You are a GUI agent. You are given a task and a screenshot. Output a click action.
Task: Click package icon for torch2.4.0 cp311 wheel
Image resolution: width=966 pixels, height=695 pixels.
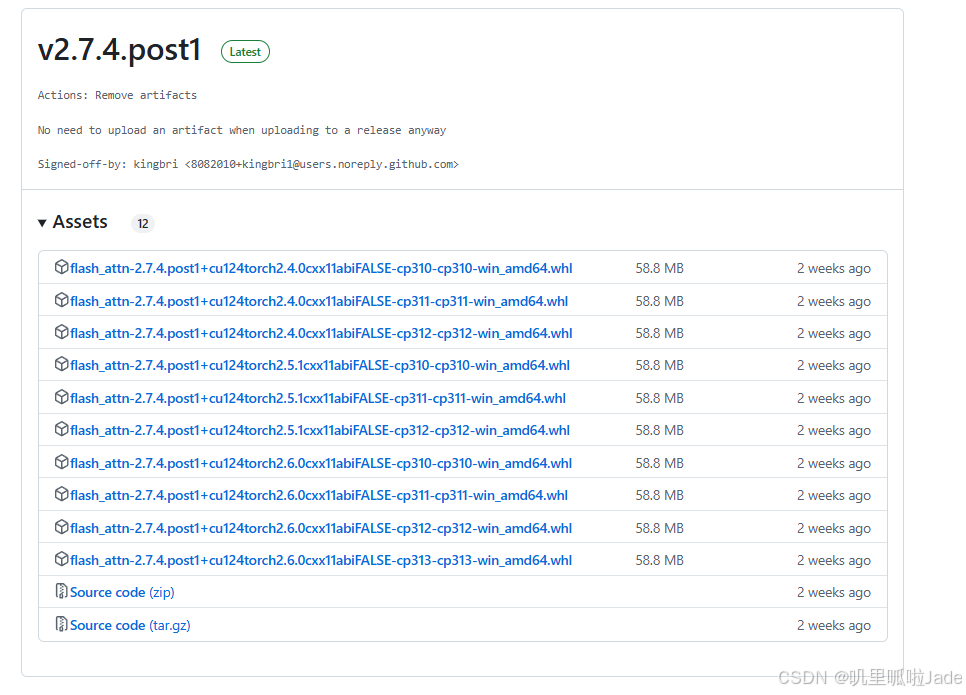(x=61, y=299)
